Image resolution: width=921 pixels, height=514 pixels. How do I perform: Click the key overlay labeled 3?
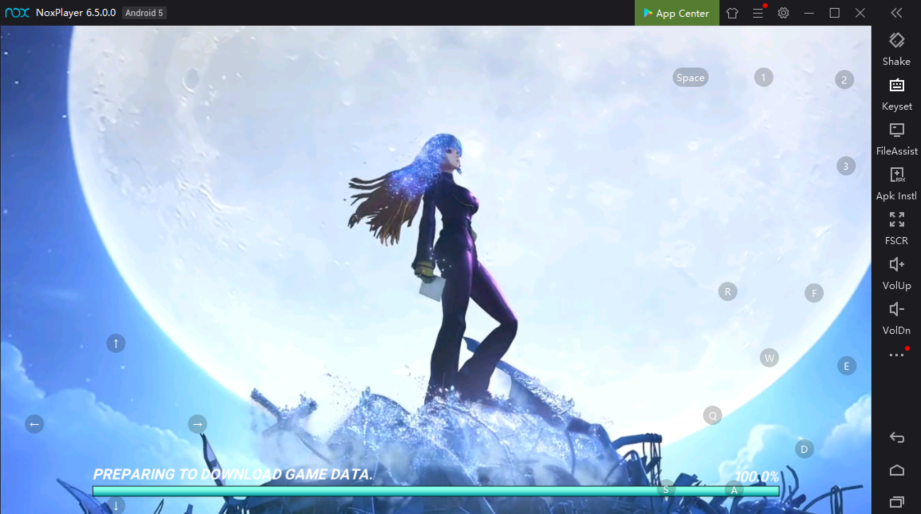(846, 166)
